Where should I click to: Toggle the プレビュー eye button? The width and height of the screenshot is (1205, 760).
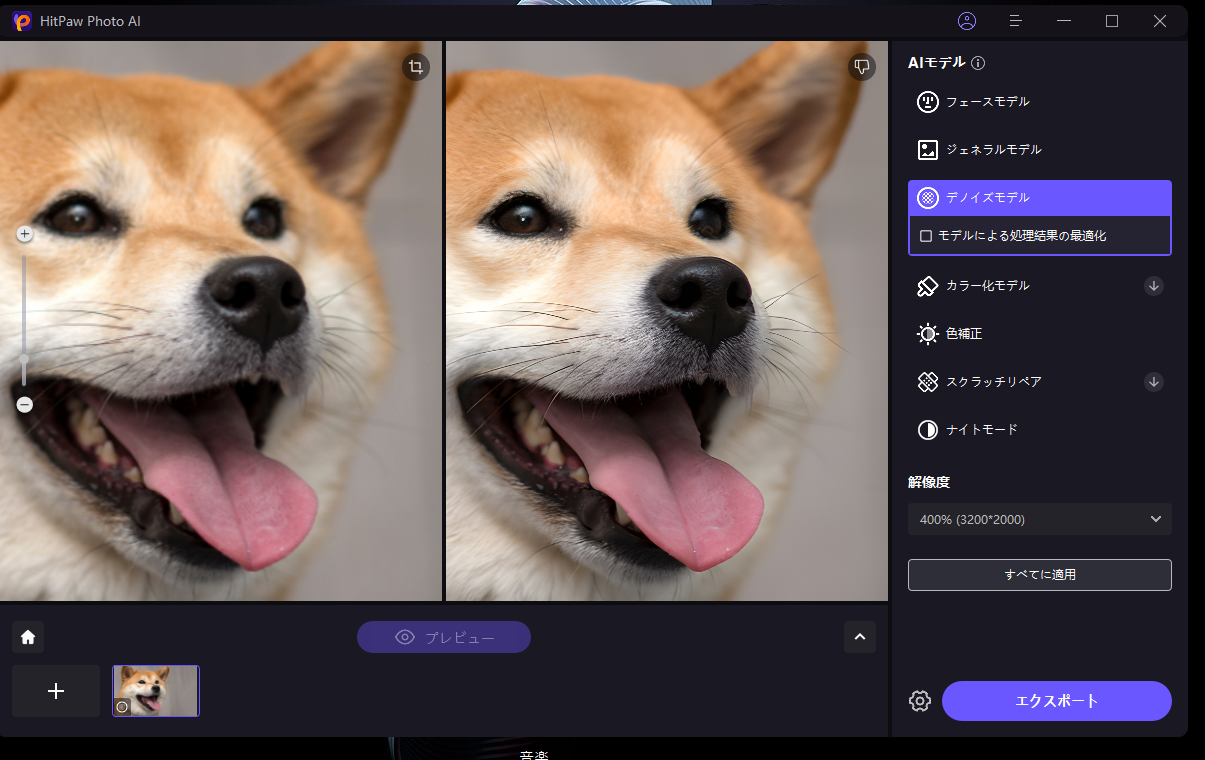443,637
